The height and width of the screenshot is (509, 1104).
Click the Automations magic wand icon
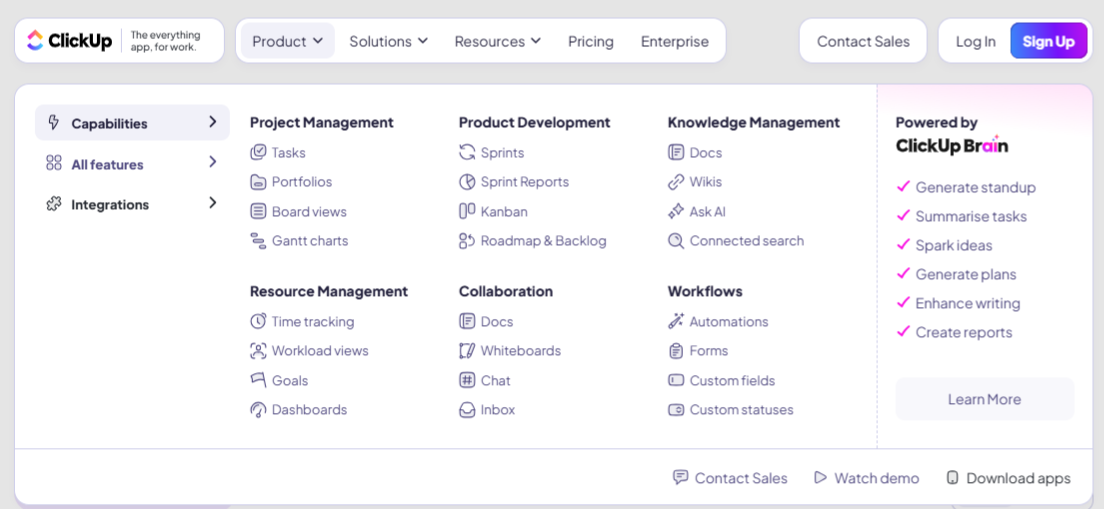(x=676, y=322)
